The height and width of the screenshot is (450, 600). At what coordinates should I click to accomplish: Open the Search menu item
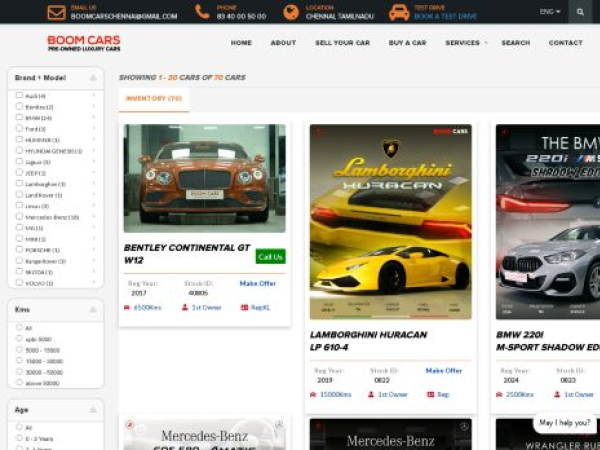pyautogui.click(x=515, y=43)
